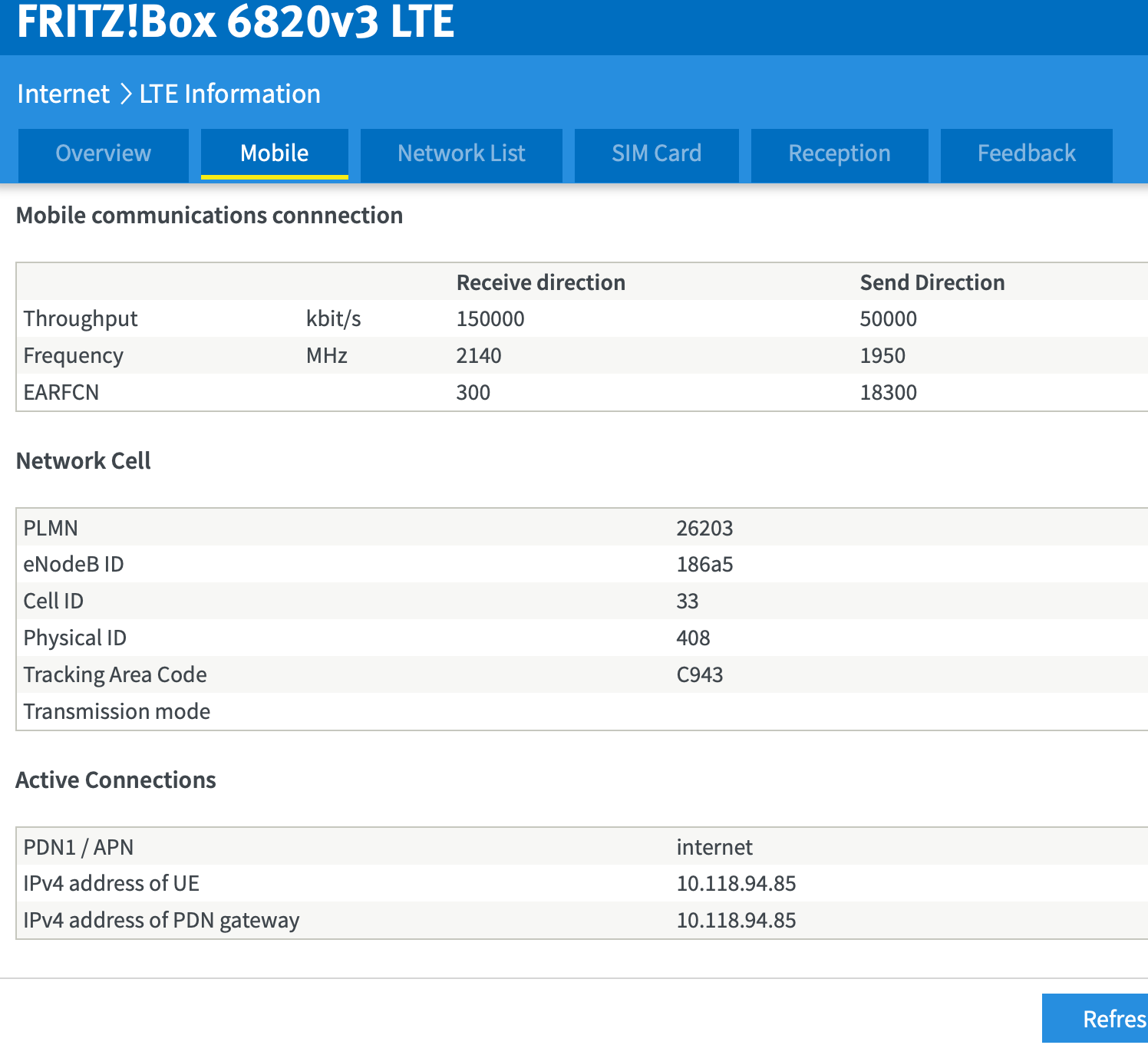Click the Receive direction column header
This screenshot has width=1148, height=1045.
[541, 283]
